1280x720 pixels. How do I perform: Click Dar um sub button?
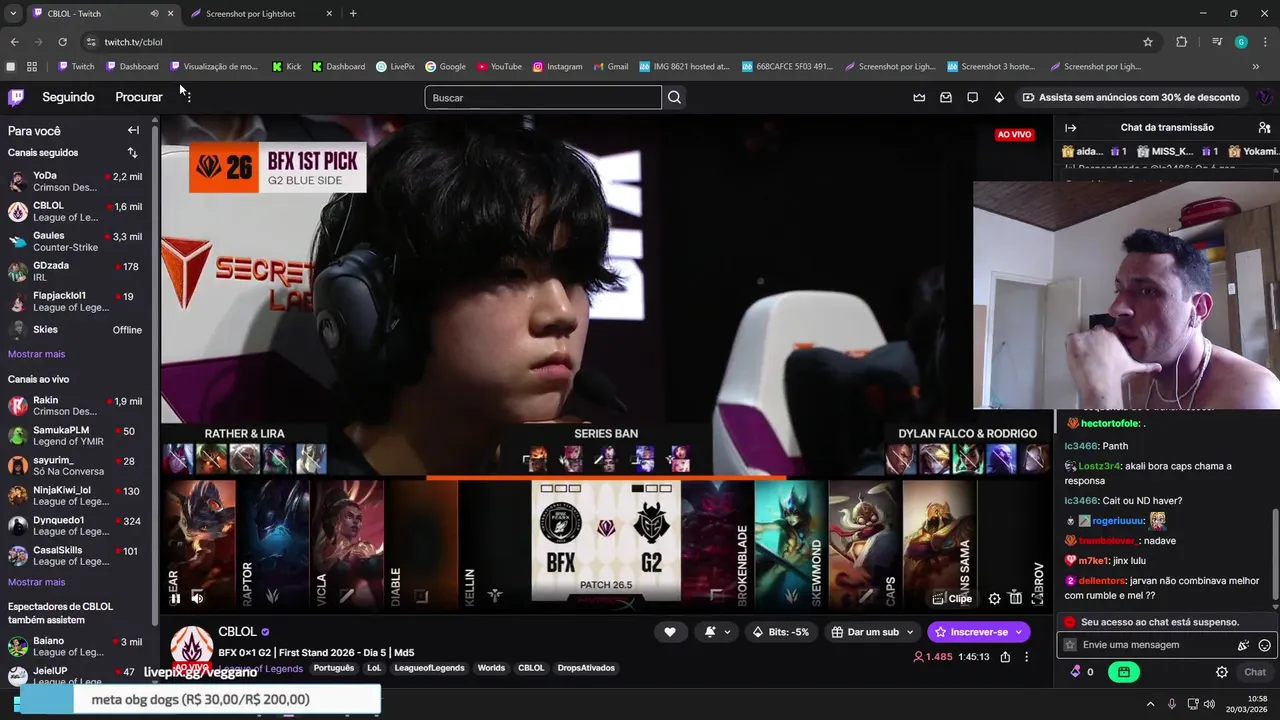pos(865,632)
